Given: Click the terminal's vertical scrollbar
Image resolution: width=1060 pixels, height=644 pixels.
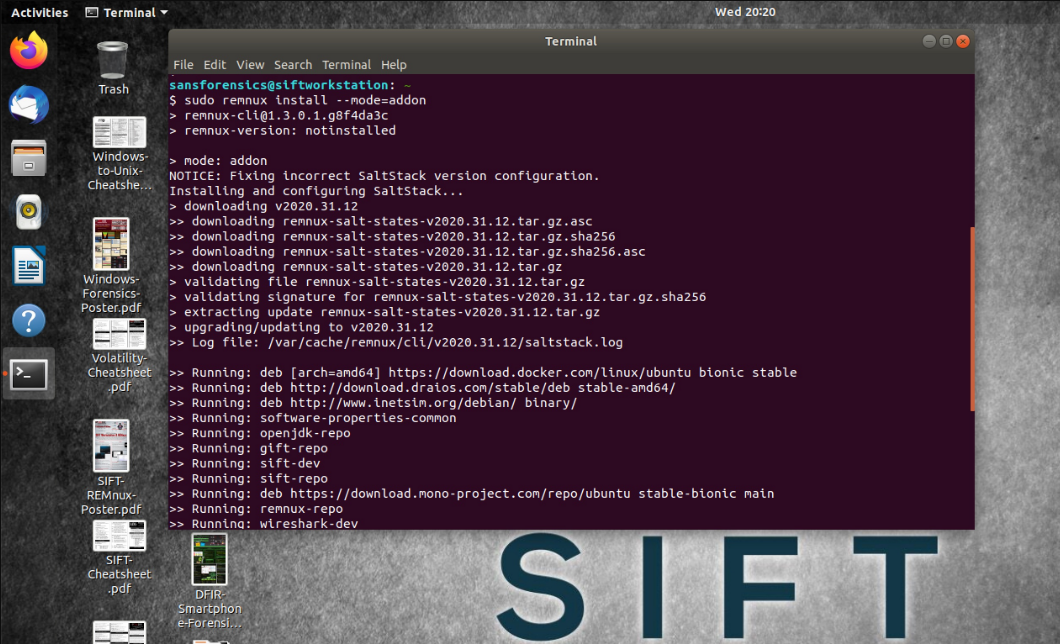Looking at the screenshot, I should (x=971, y=318).
